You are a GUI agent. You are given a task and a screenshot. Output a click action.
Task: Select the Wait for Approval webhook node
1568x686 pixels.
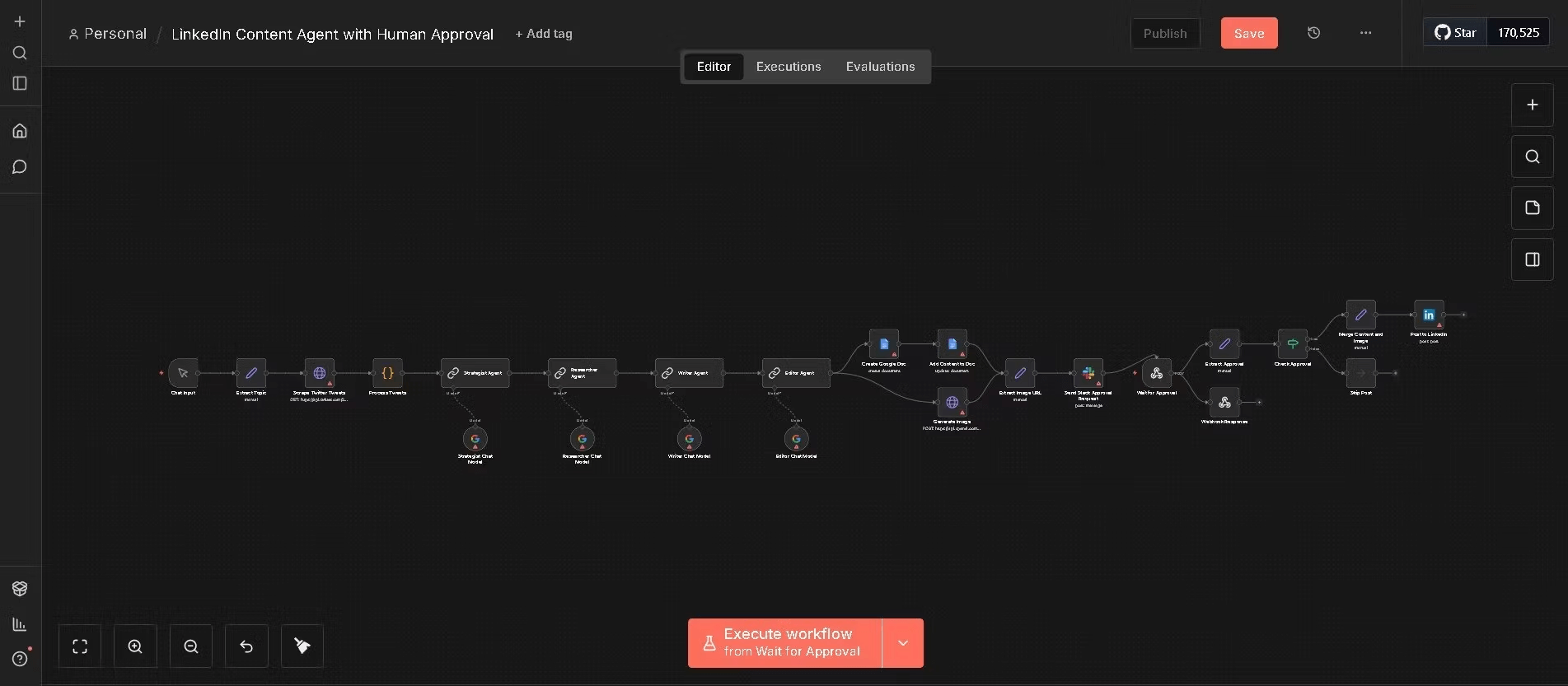(x=1157, y=373)
